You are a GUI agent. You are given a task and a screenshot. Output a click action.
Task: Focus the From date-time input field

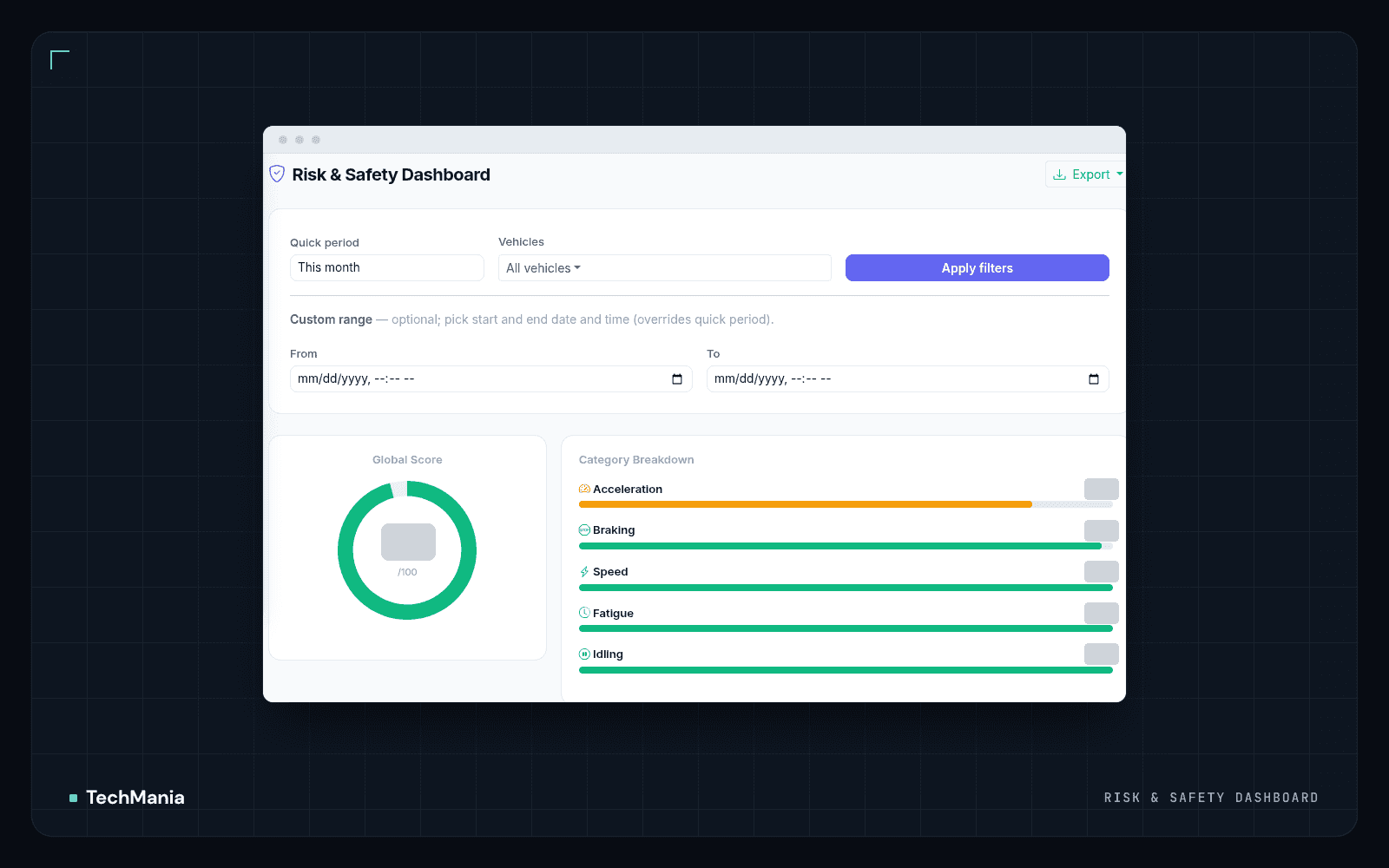[491, 378]
